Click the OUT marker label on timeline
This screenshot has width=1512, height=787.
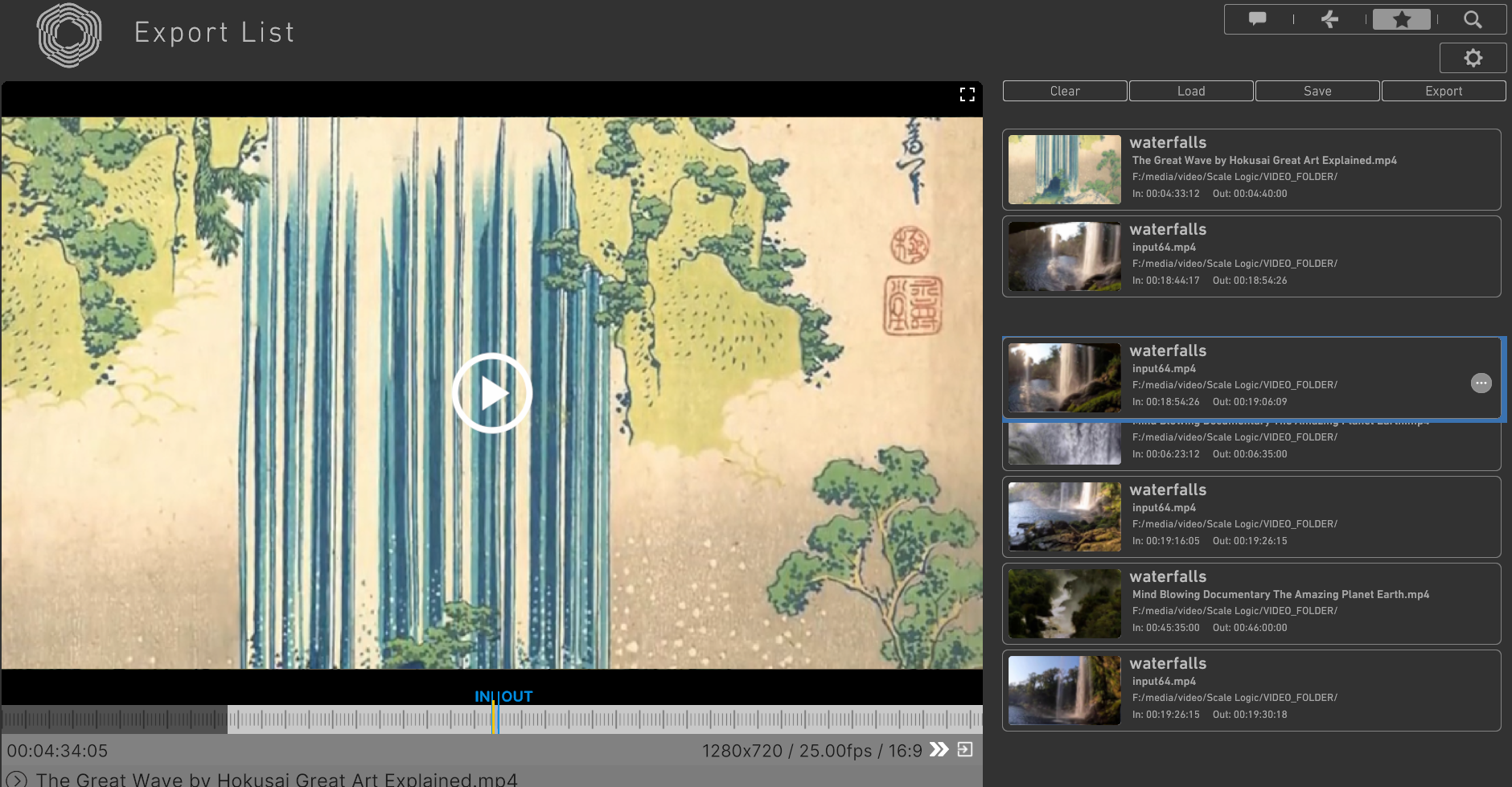pyautogui.click(x=516, y=697)
